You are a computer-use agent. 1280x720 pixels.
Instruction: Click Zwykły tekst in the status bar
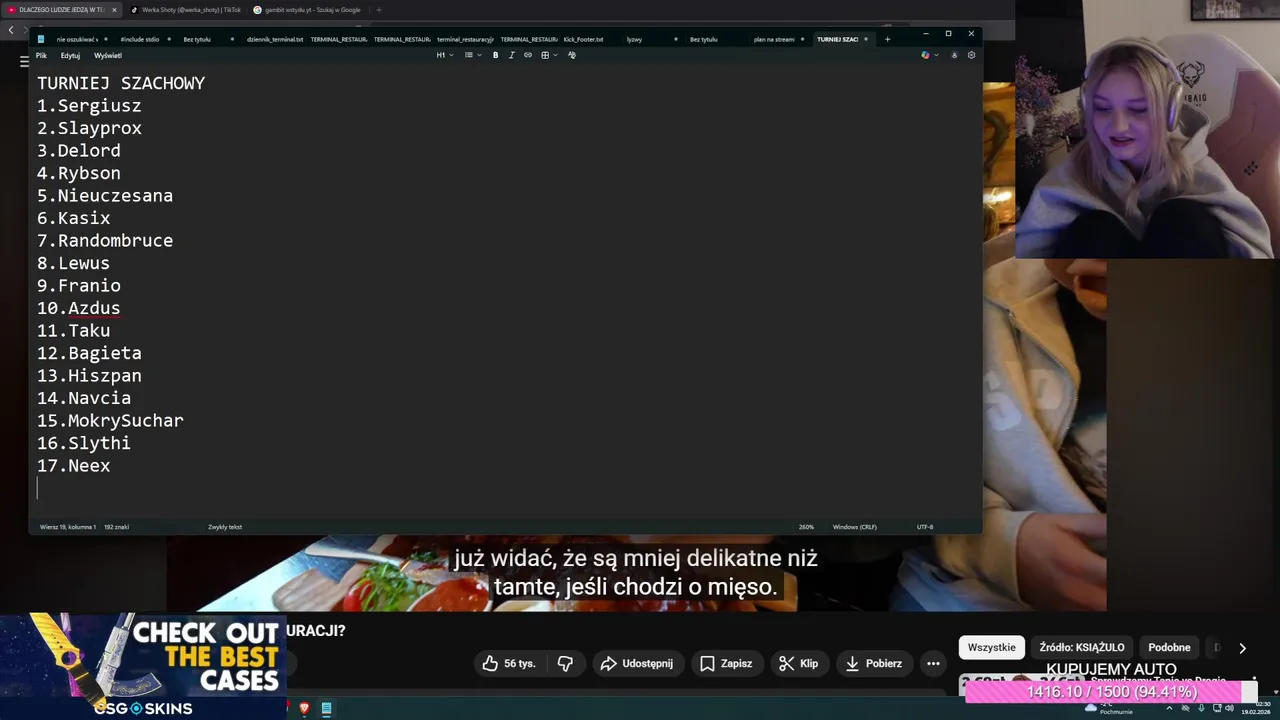tap(225, 527)
